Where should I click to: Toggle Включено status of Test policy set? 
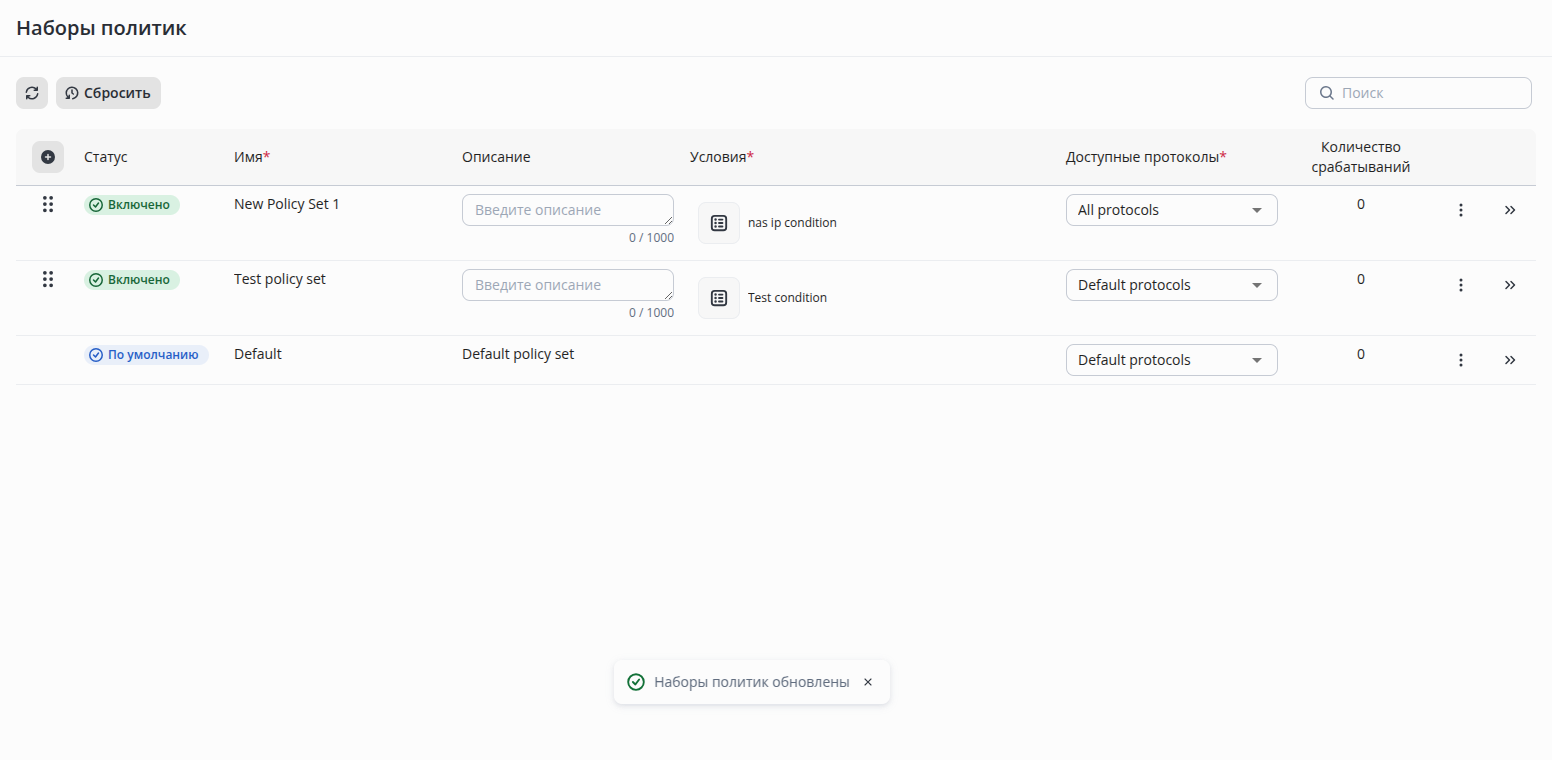(132, 280)
